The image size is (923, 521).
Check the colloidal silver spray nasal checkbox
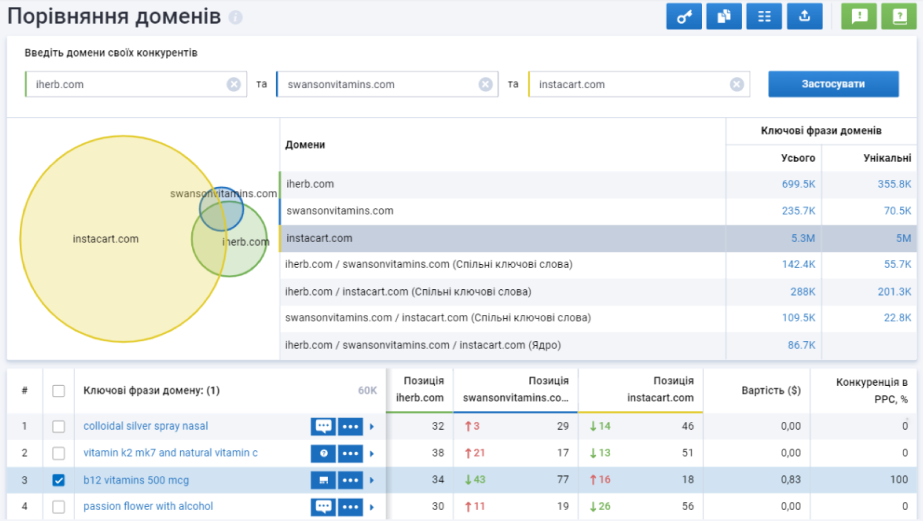(x=58, y=426)
